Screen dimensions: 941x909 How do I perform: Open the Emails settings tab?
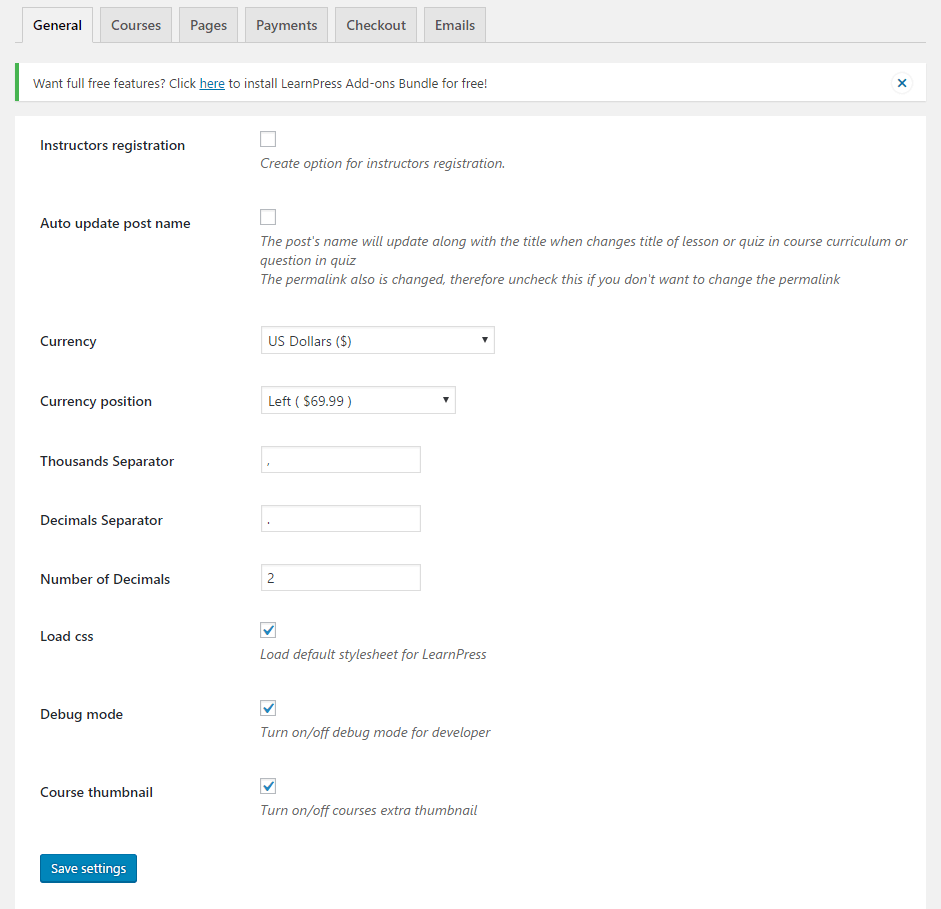point(455,25)
